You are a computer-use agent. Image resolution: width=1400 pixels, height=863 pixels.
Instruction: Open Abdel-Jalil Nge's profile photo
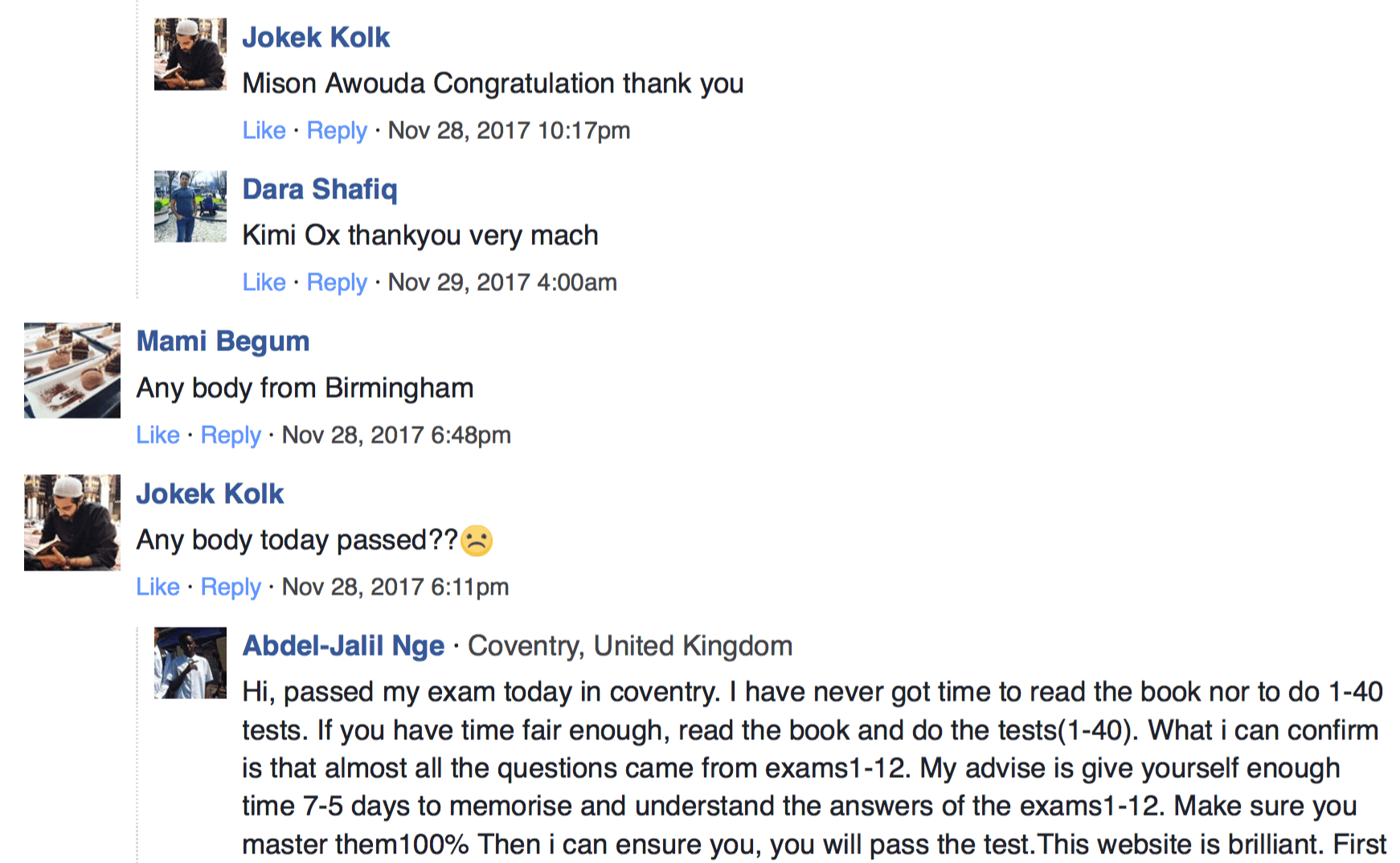(x=190, y=663)
